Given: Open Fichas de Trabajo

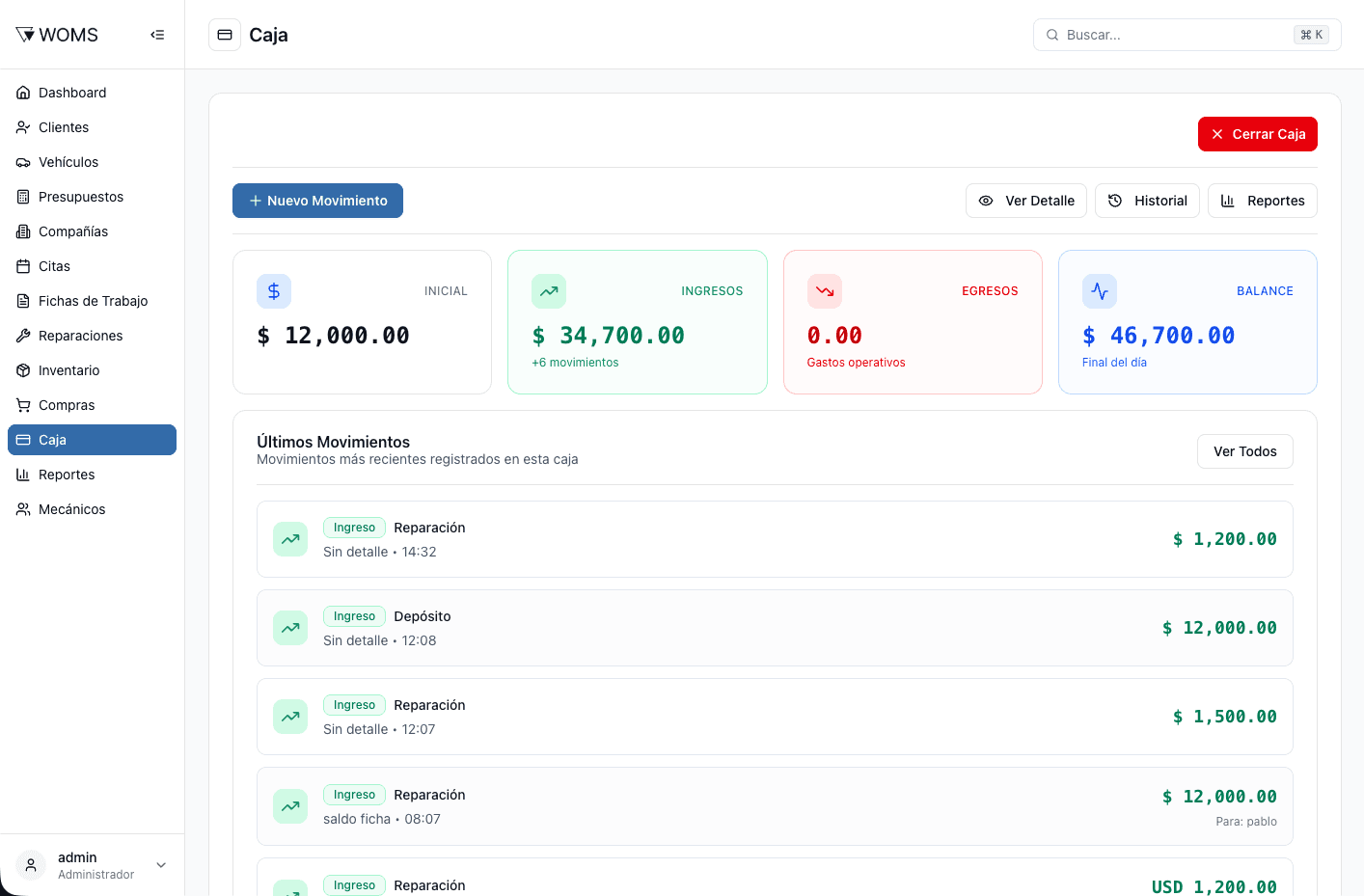Looking at the screenshot, I should pos(92,301).
